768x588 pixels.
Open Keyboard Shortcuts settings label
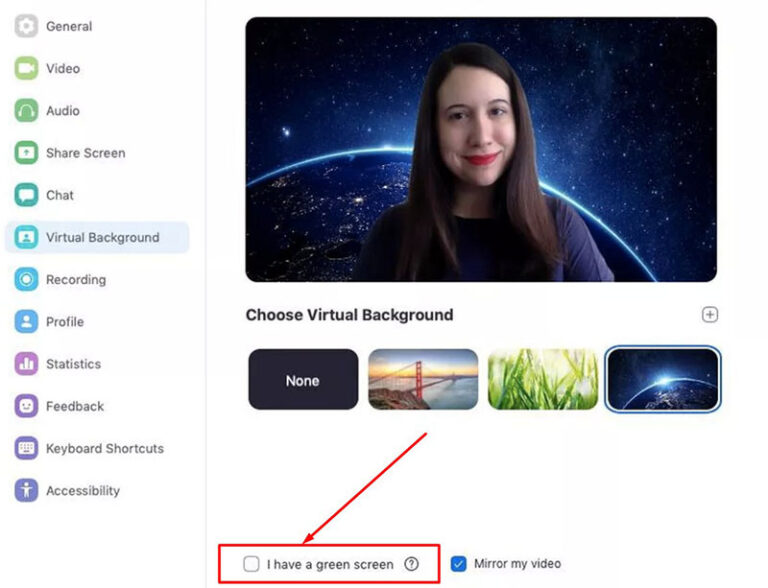(x=105, y=448)
